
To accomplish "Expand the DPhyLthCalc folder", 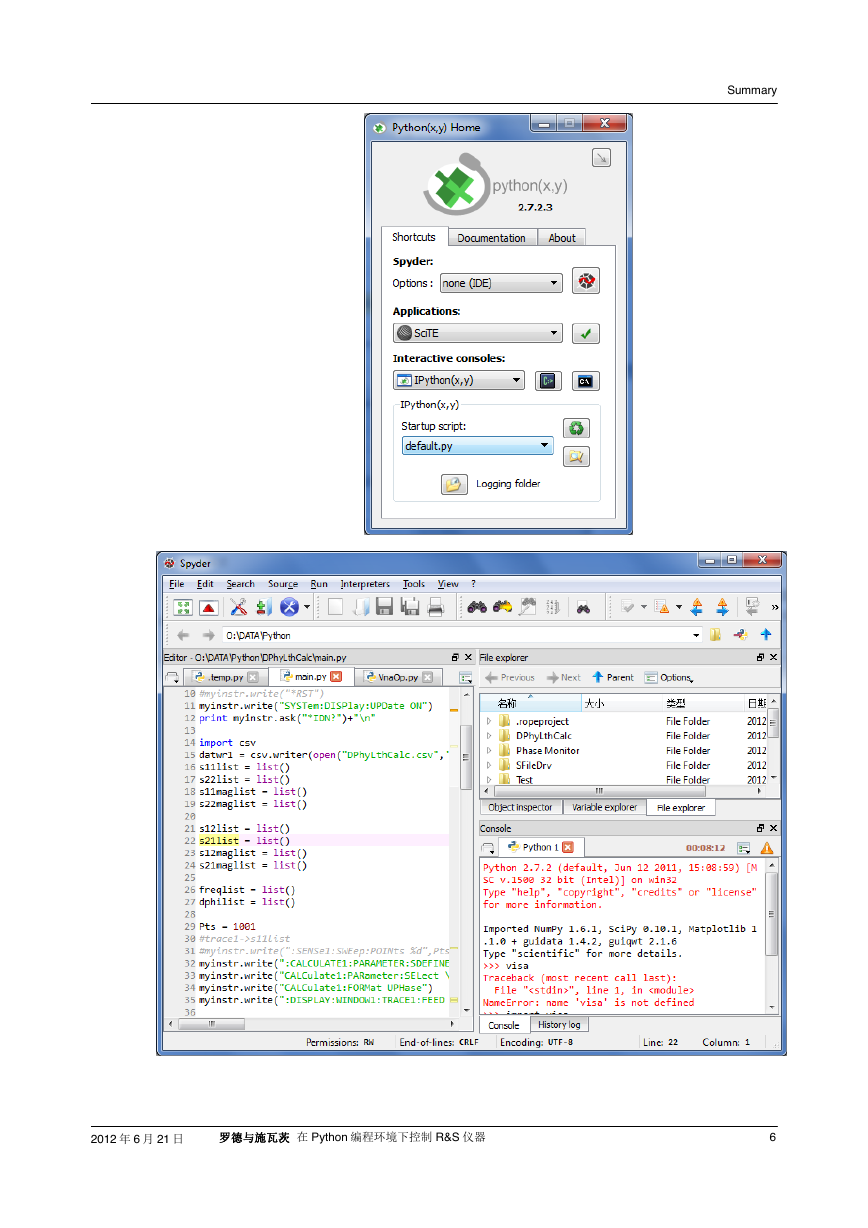I will click(489, 736).
